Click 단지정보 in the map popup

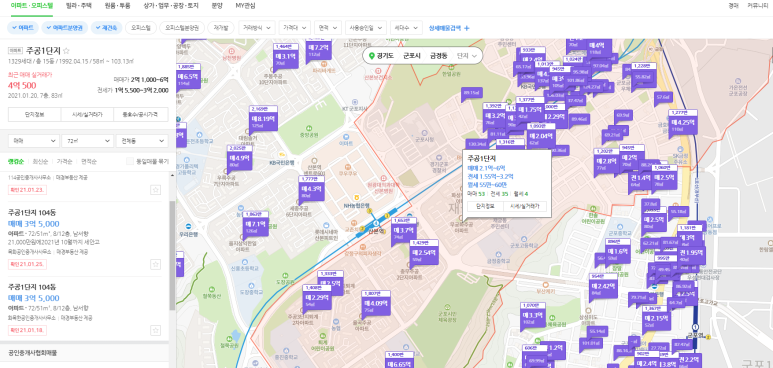(485, 206)
